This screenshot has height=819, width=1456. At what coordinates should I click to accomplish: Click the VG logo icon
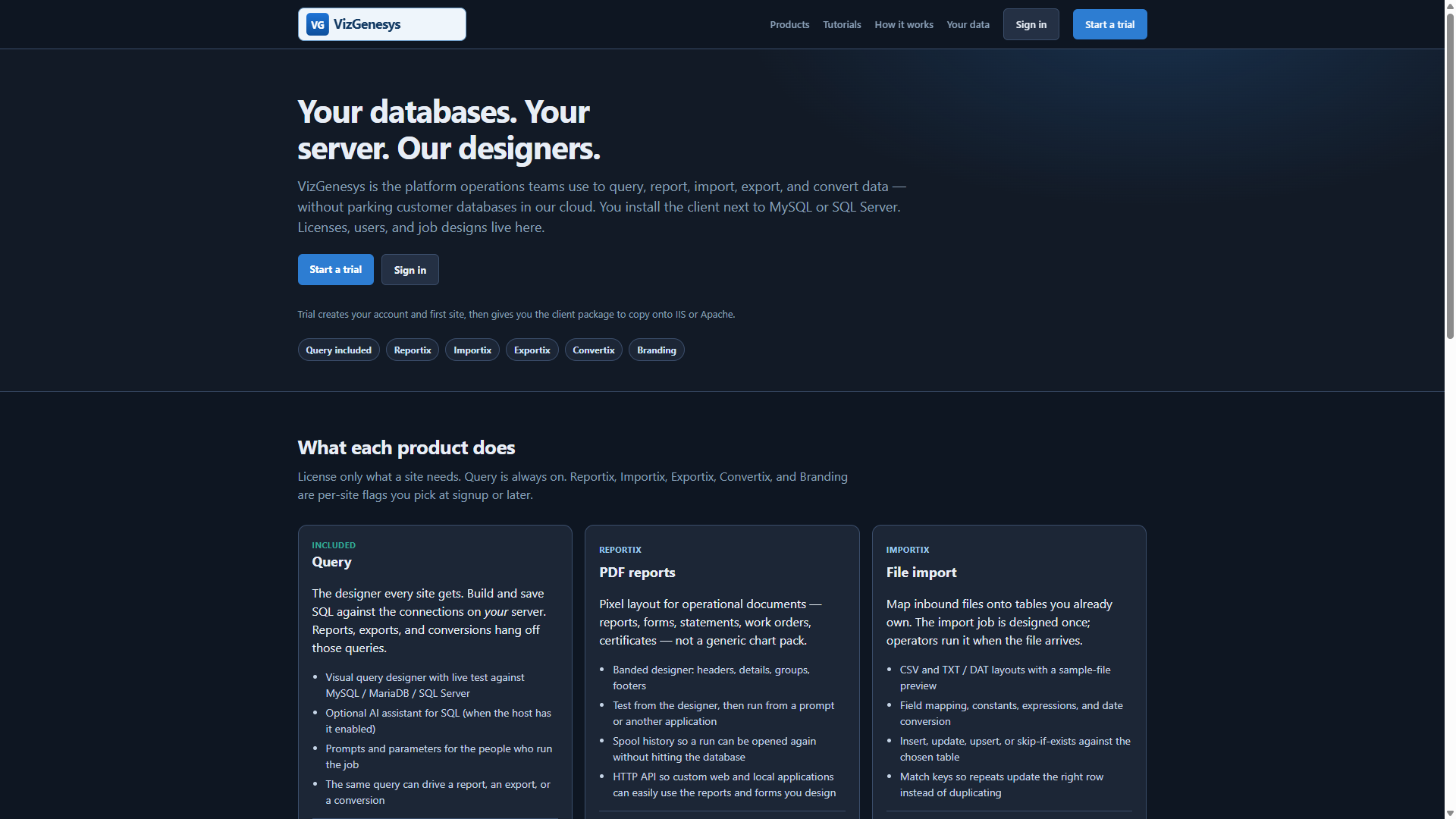pyautogui.click(x=317, y=24)
